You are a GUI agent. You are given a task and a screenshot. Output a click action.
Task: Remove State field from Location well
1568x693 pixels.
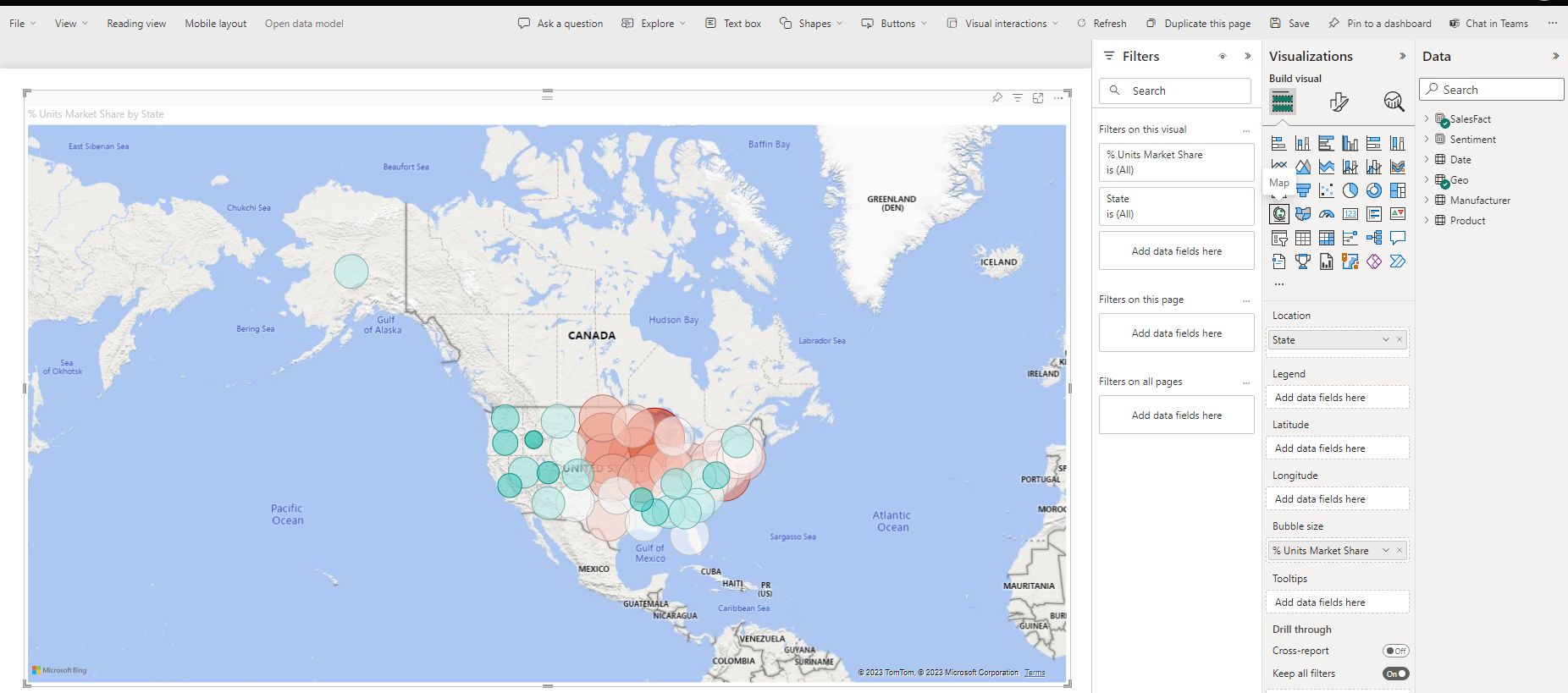pyautogui.click(x=1400, y=340)
